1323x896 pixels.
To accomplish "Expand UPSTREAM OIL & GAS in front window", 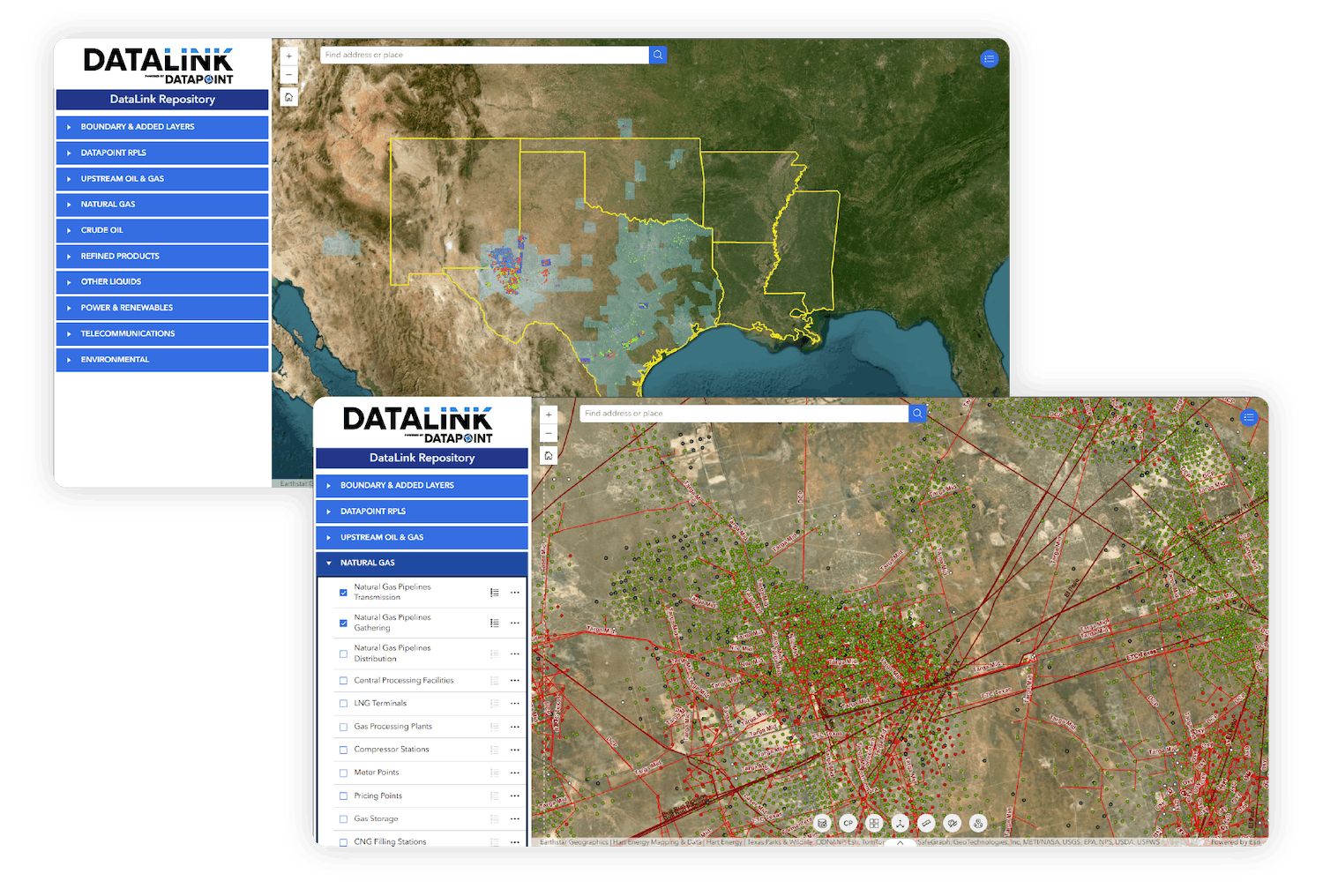I will pos(422,537).
